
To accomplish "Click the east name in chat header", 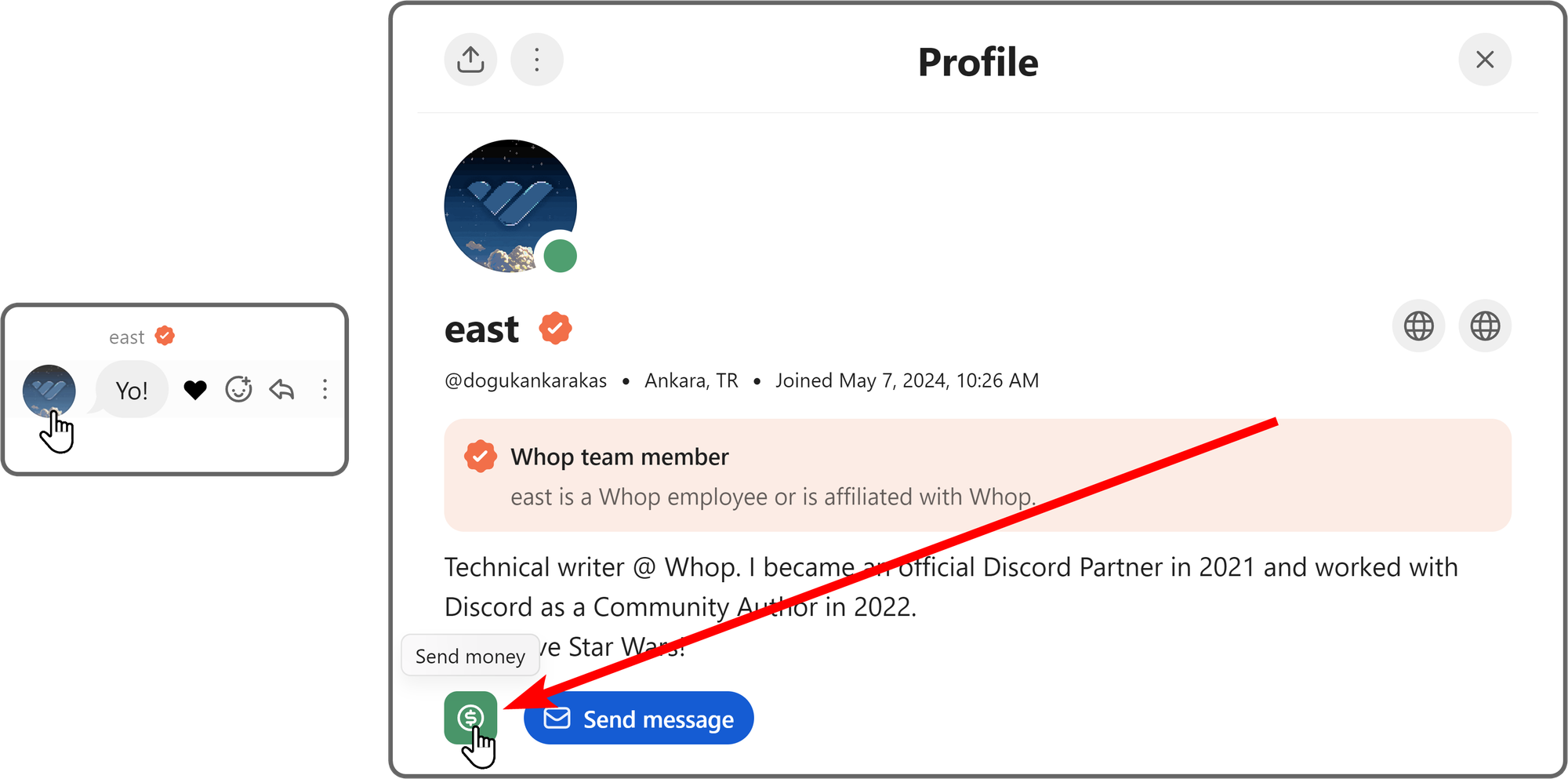I will pos(126,337).
